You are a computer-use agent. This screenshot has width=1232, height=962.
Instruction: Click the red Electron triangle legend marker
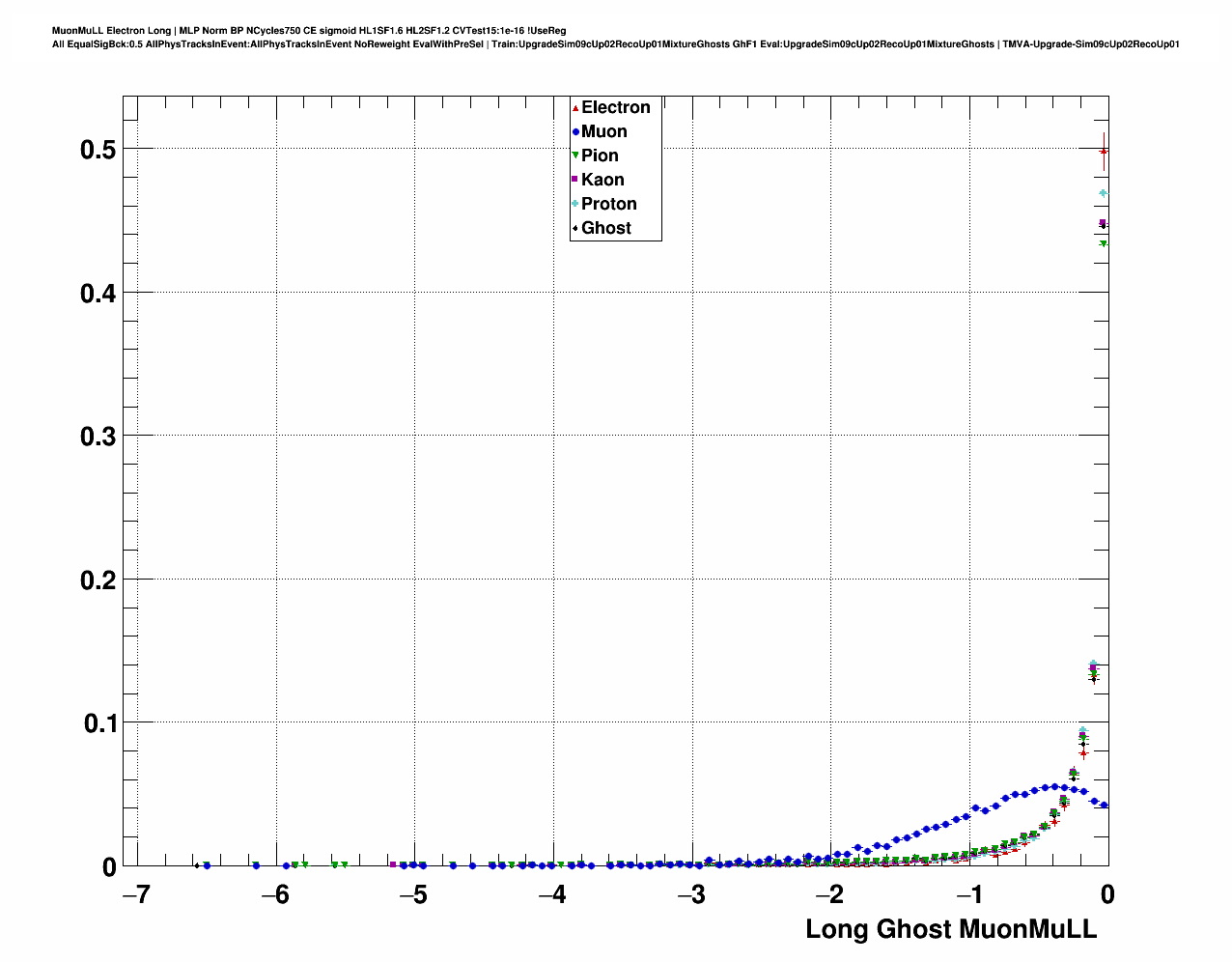[x=575, y=108]
